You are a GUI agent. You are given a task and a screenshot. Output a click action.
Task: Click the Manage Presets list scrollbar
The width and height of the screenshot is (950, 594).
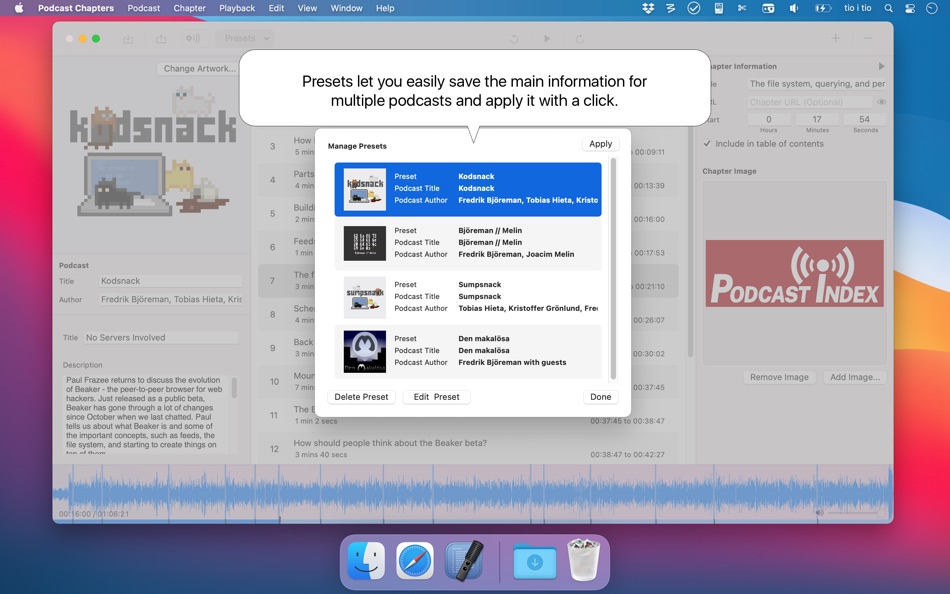613,269
